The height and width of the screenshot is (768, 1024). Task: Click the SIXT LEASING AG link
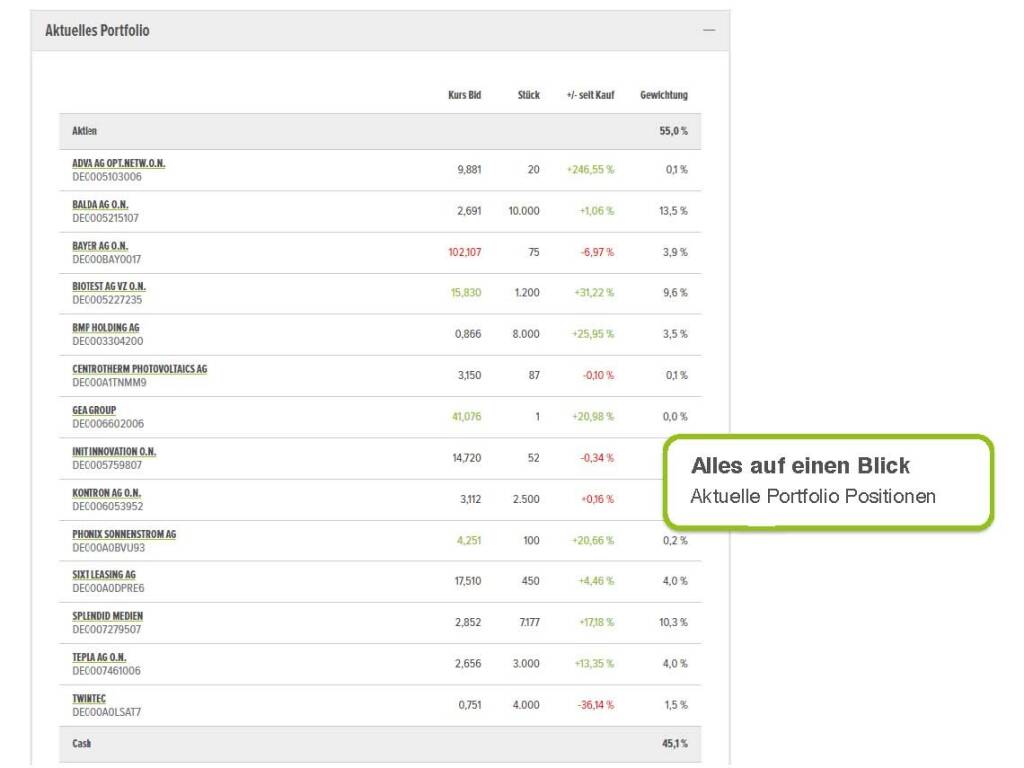[x=103, y=575]
